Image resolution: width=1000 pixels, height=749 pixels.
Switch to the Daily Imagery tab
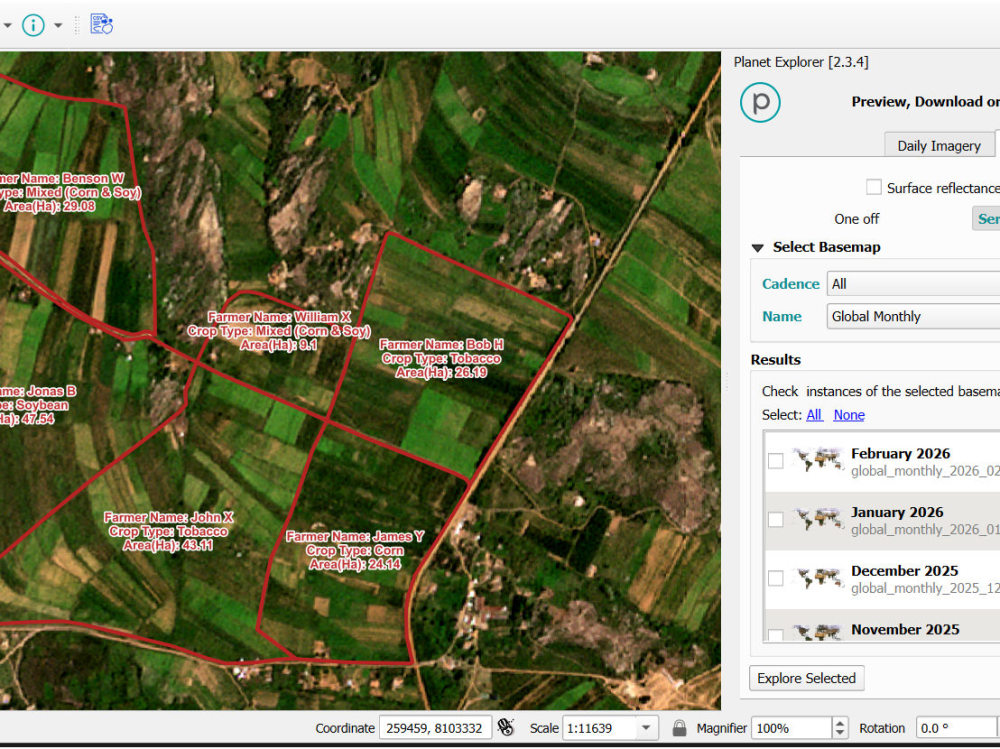[939, 145]
